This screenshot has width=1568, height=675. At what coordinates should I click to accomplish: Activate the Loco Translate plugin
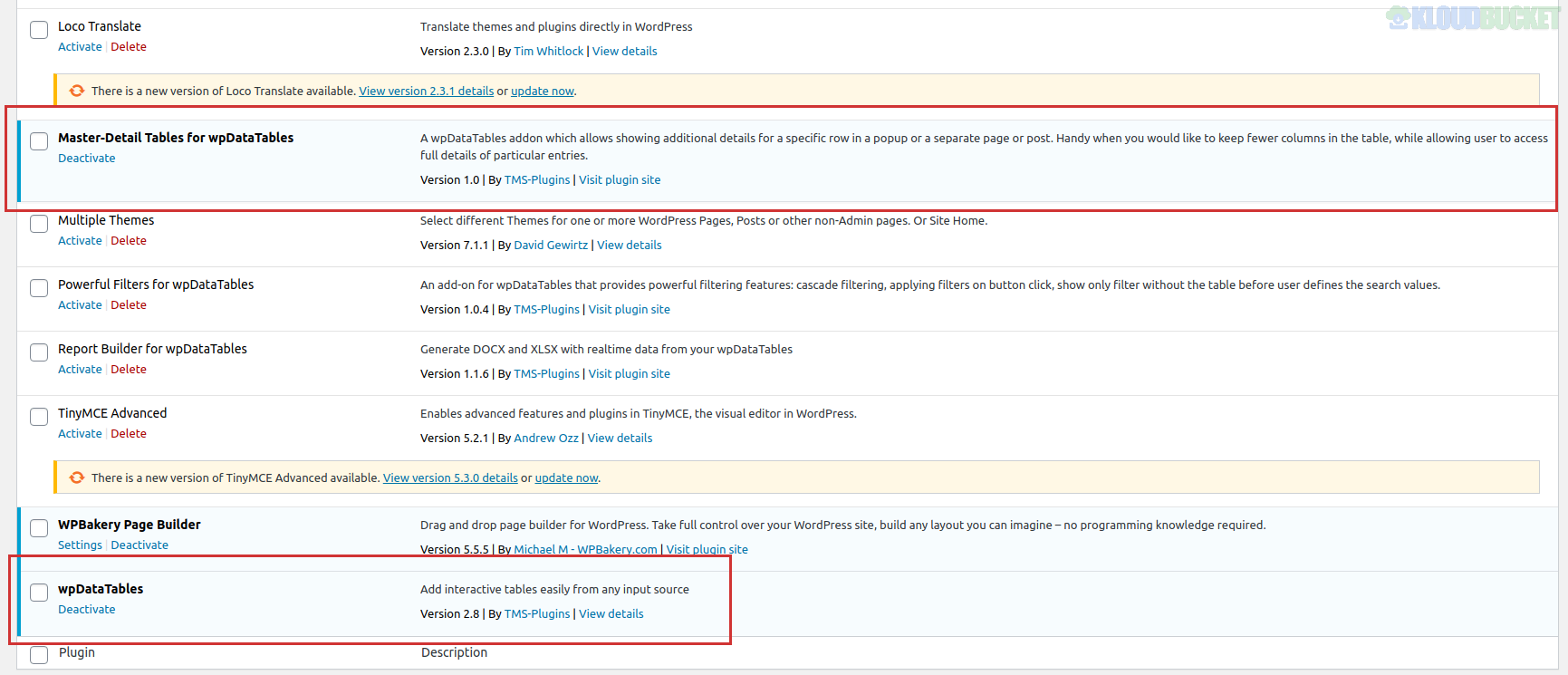[80, 47]
